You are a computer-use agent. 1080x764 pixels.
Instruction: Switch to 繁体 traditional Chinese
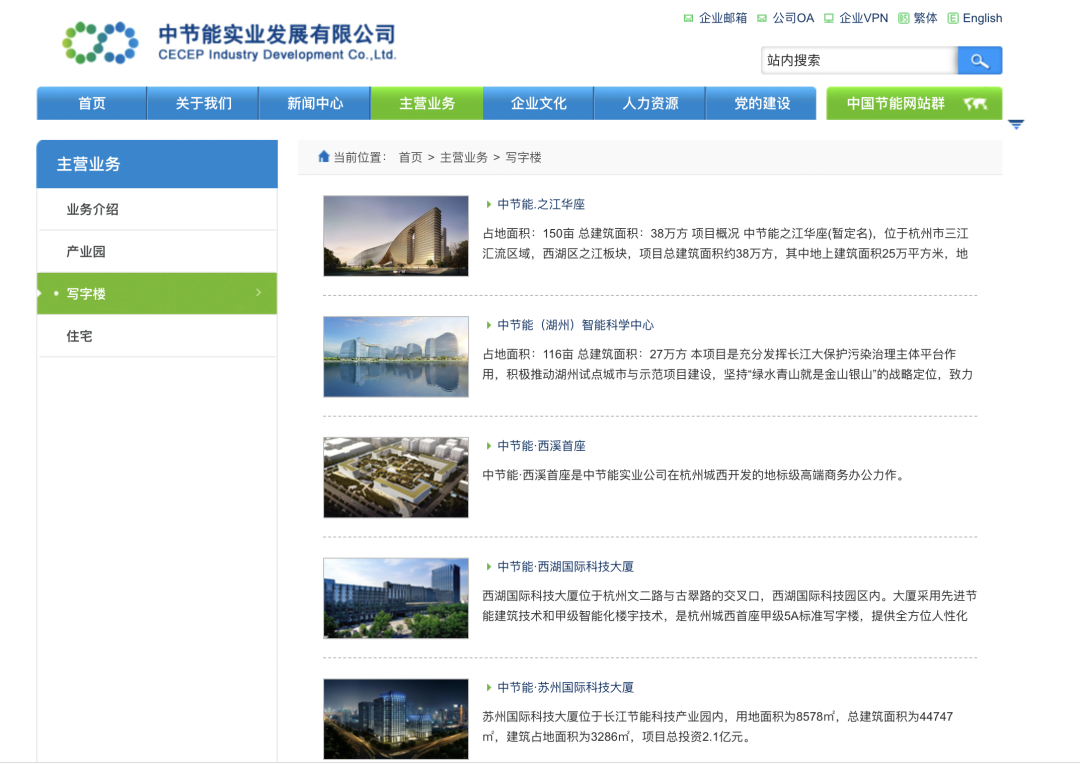pyautogui.click(x=925, y=19)
